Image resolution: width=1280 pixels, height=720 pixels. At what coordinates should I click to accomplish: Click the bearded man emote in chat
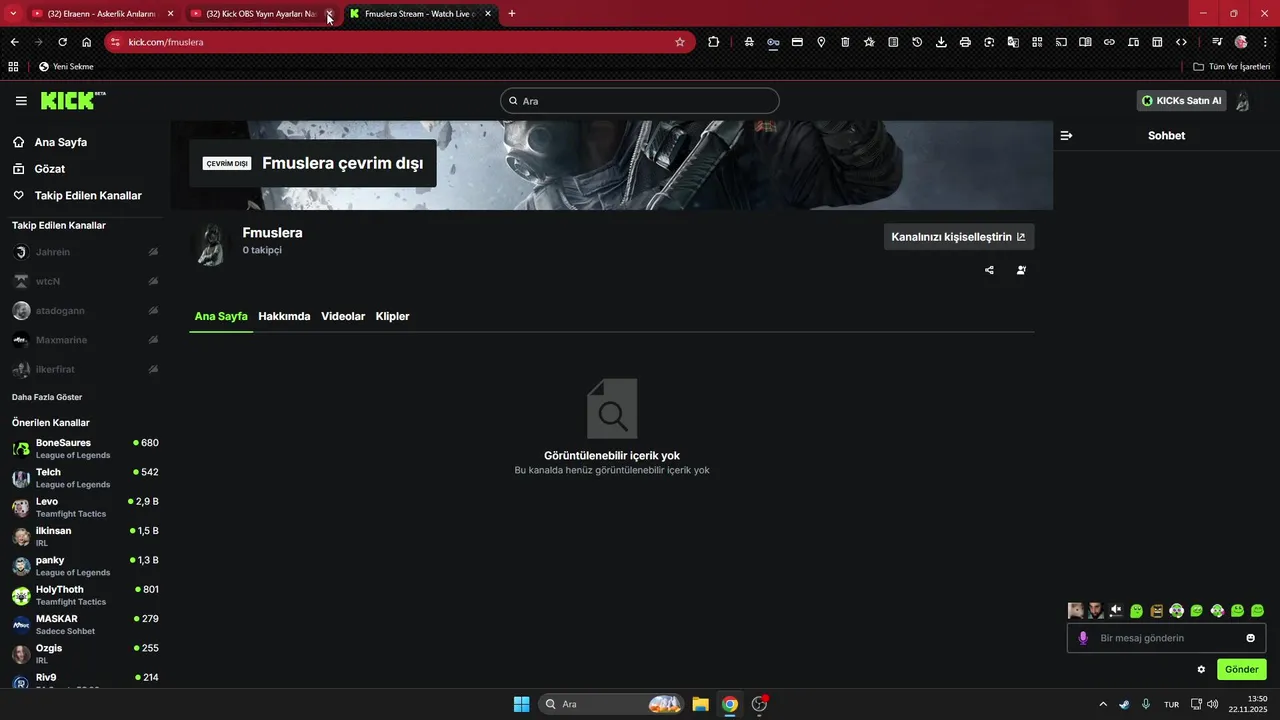click(x=1096, y=610)
